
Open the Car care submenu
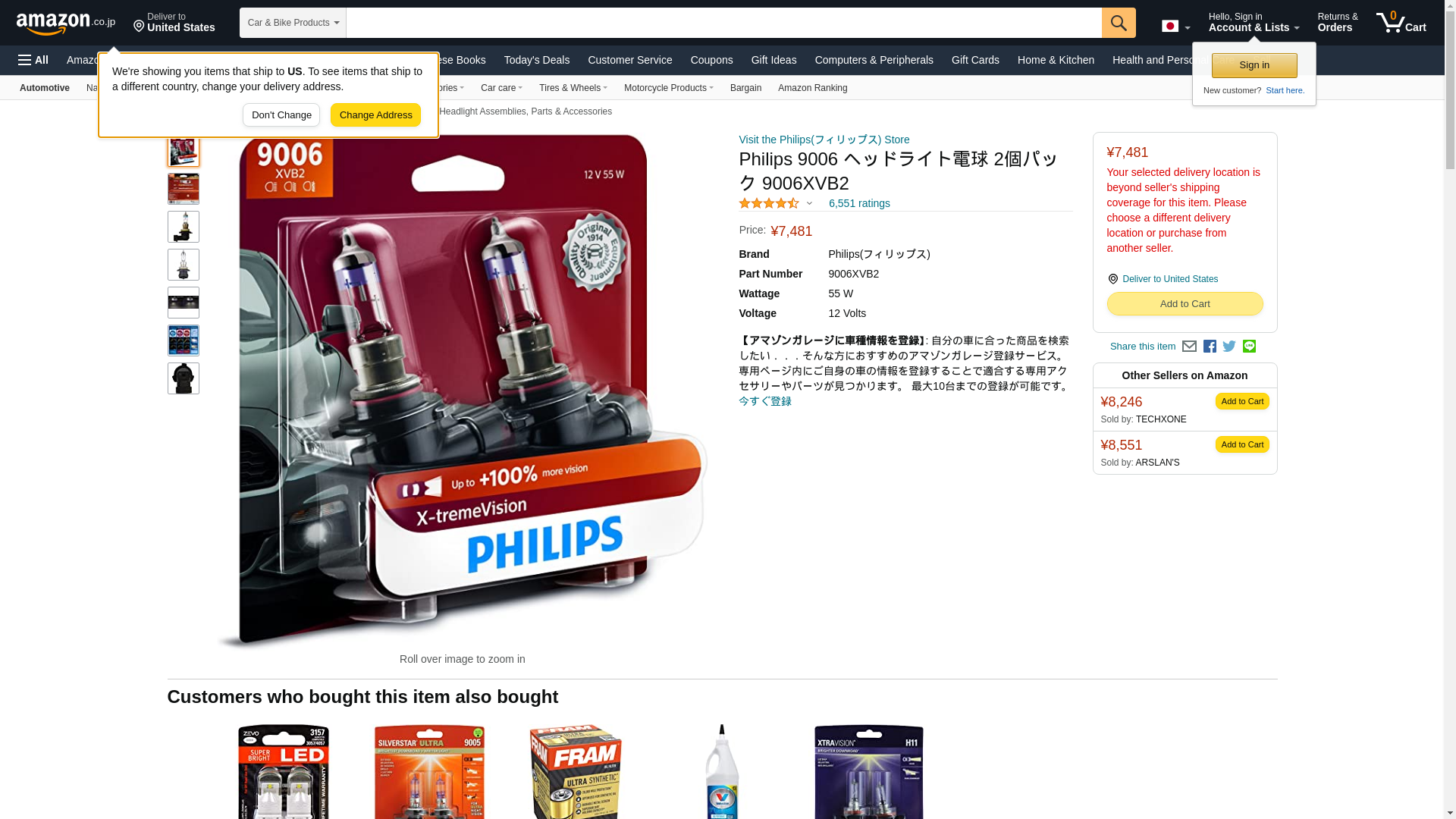tap(501, 88)
